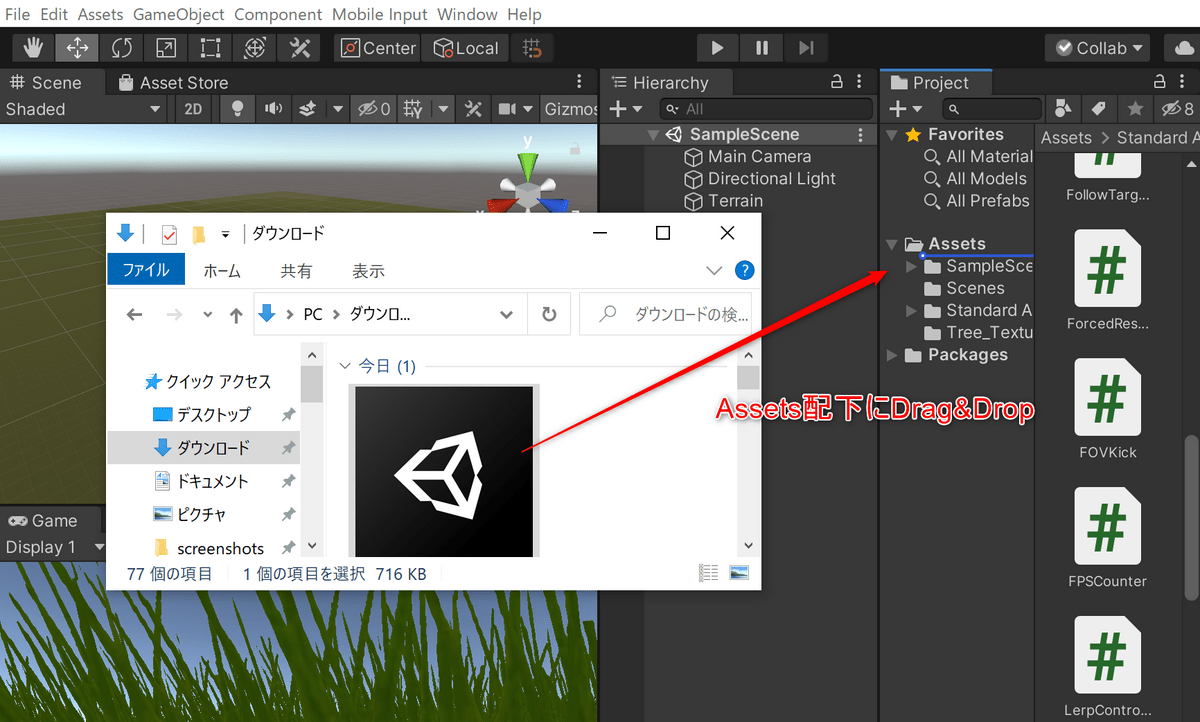Toggle Scene grid visibility icon
1200x722 pixels.
(413, 109)
